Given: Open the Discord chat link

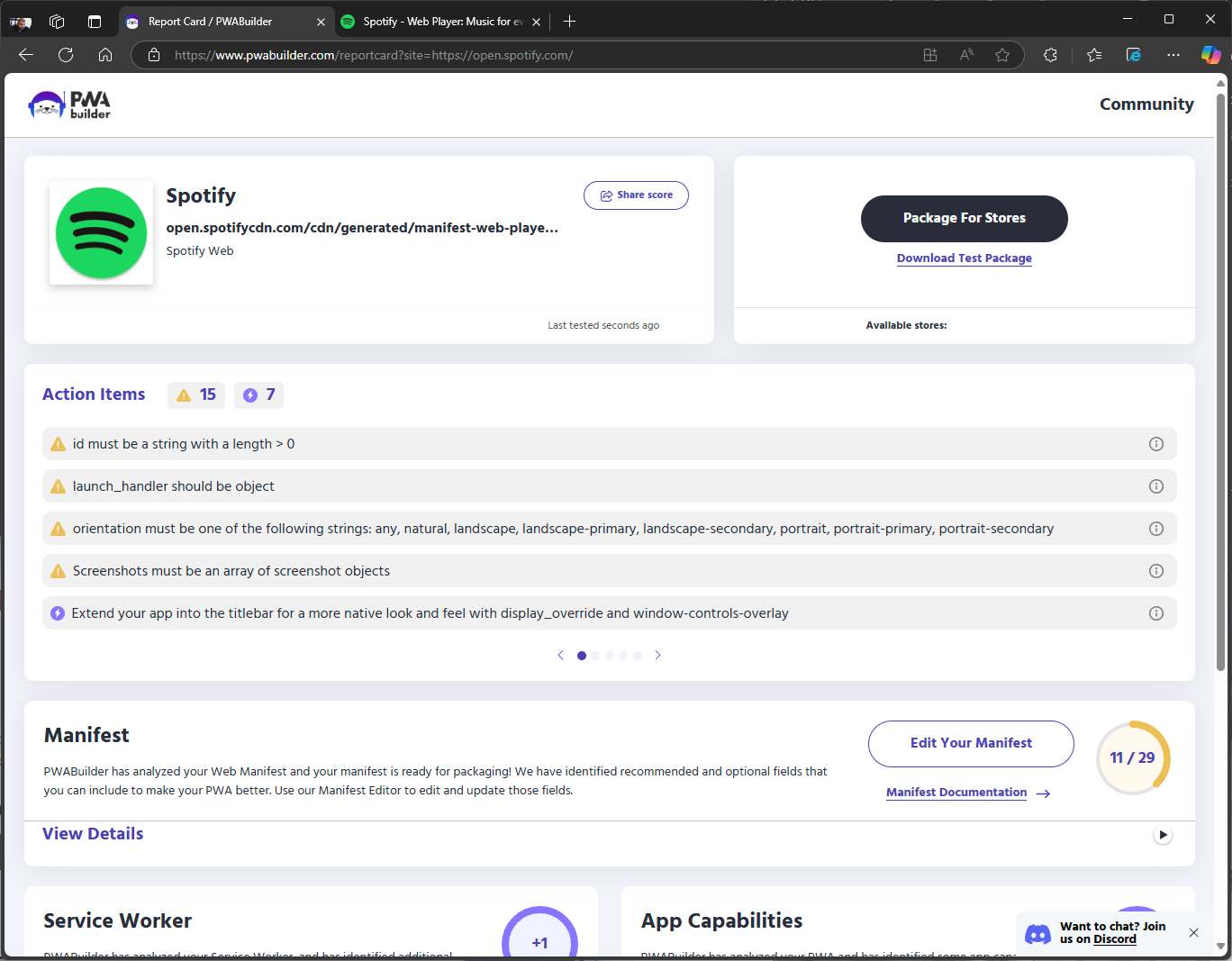Looking at the screenshot, I should tap(1115, 939).
